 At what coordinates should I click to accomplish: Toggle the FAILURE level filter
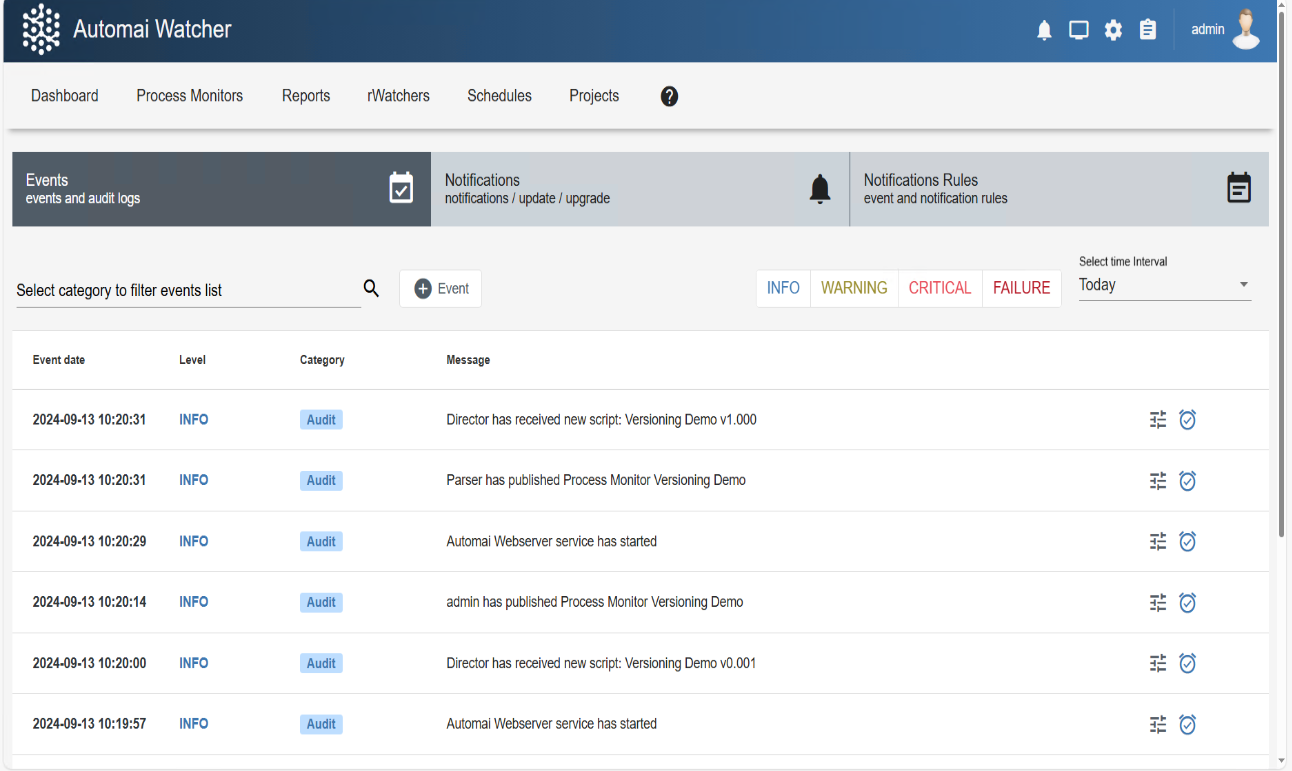(x=1021, y=288)
